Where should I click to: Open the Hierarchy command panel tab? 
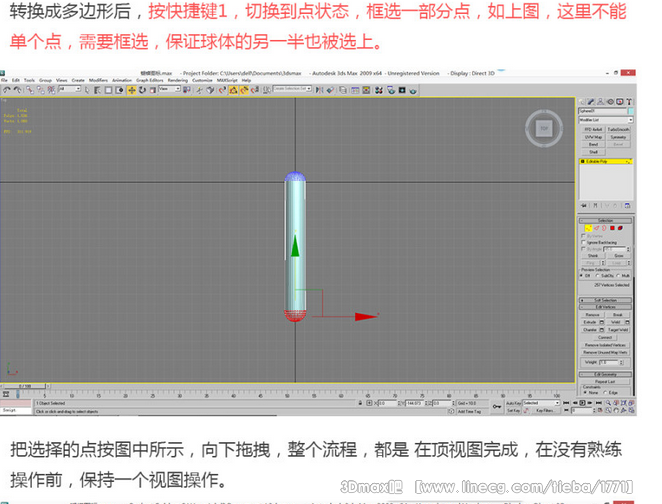pyautogui.click(x=601, y=102)
